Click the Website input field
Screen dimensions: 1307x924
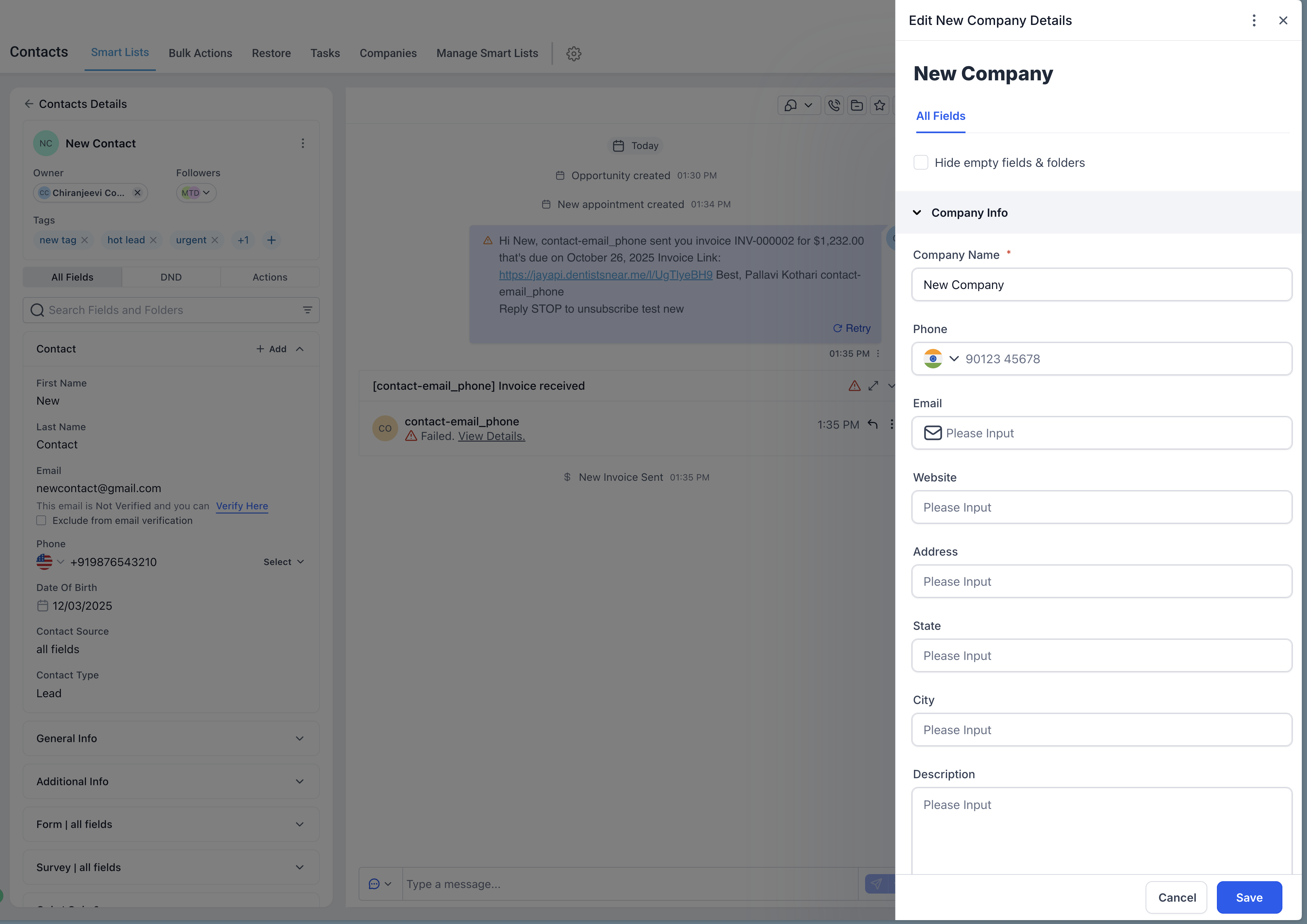pos(1101,507)
